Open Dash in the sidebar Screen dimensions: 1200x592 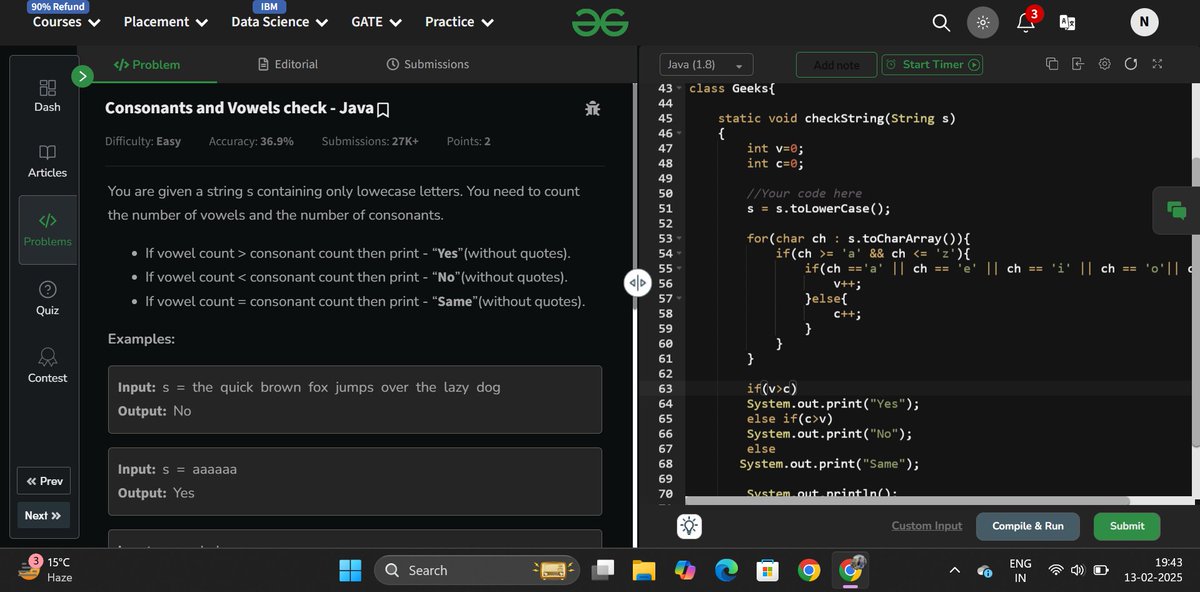point(47,96)
